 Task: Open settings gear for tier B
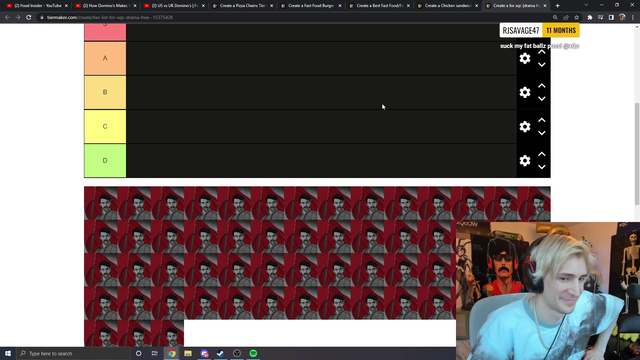[x=524, y=92]
